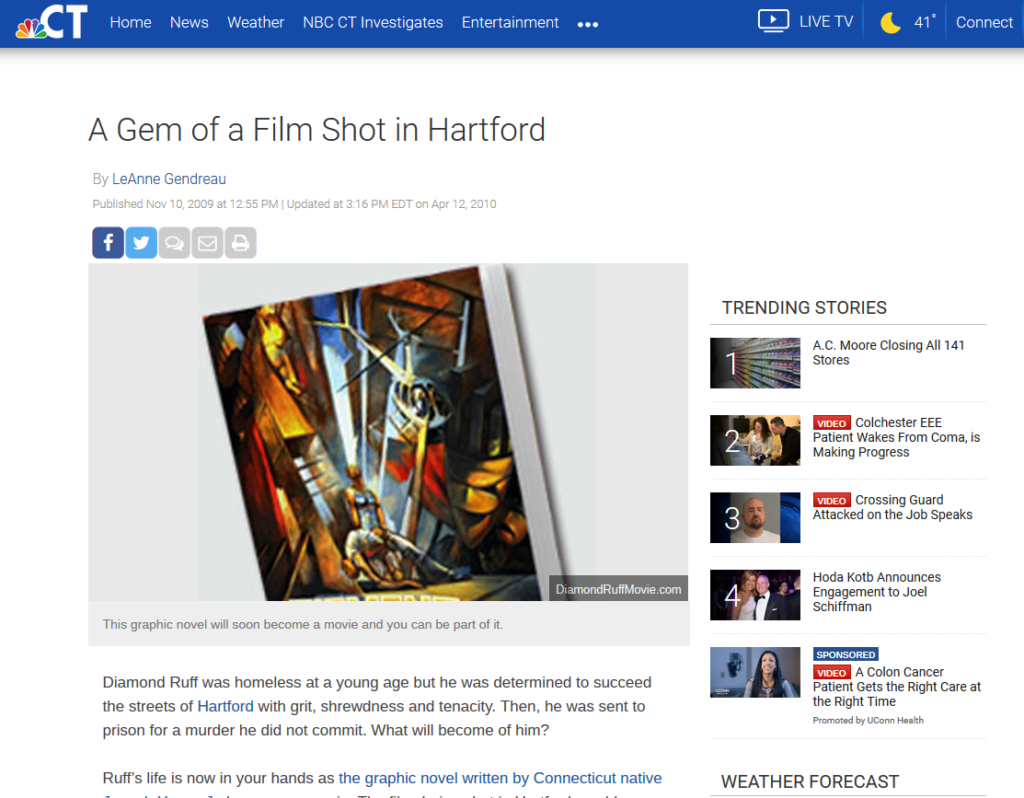The image size is (1024, 798).
Task: Open the Connect menu
Action: click(984, 23)
